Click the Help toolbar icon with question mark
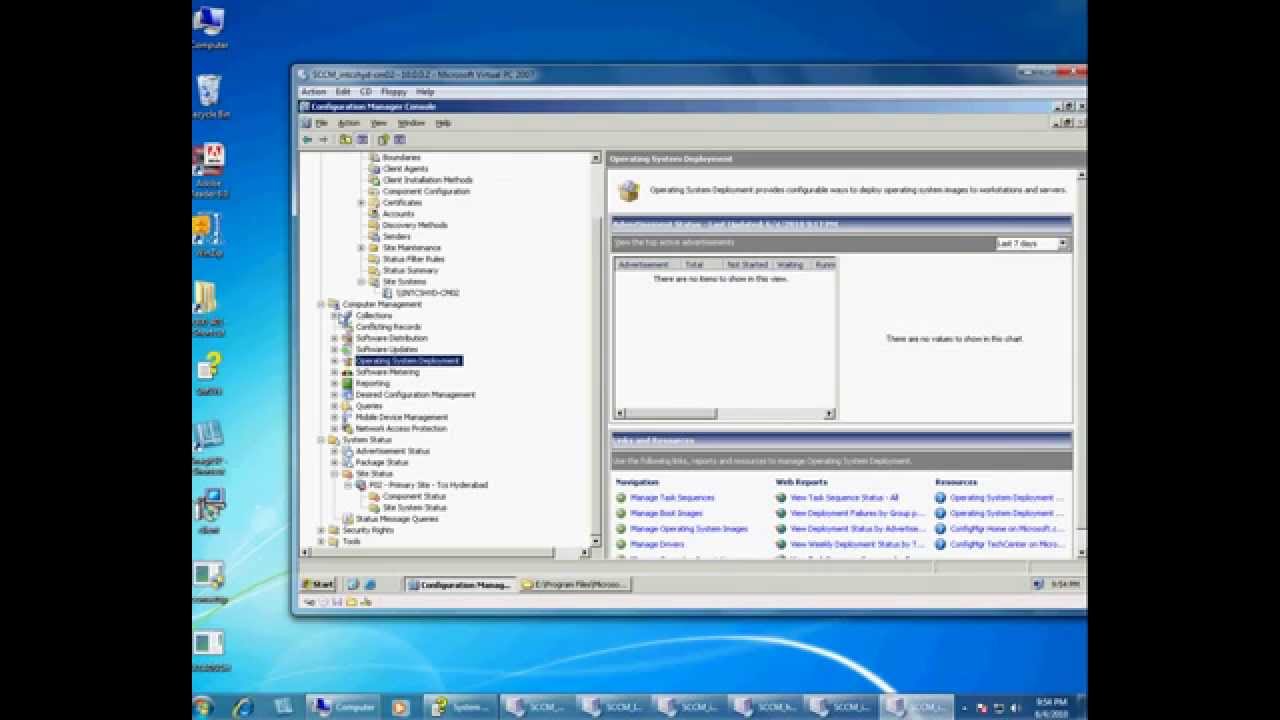1280x720 pixels. [x=383, y=140]
